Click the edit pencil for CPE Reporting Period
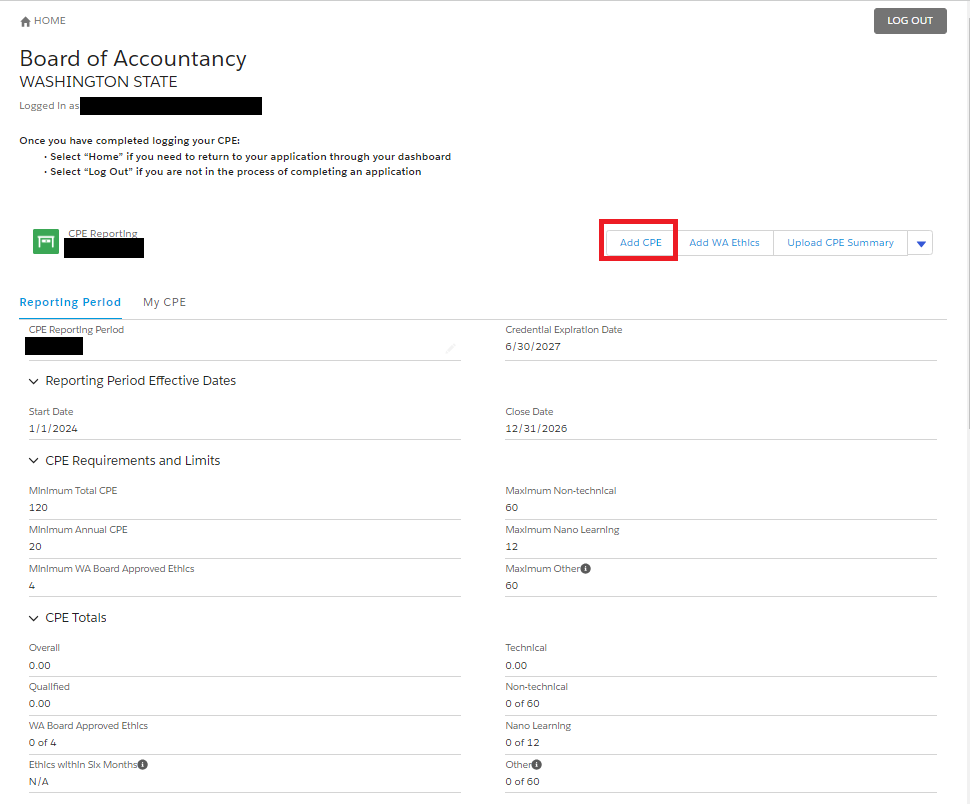This screenshot has height=804, width=970. pyautogui.click(x=451, y=348)
